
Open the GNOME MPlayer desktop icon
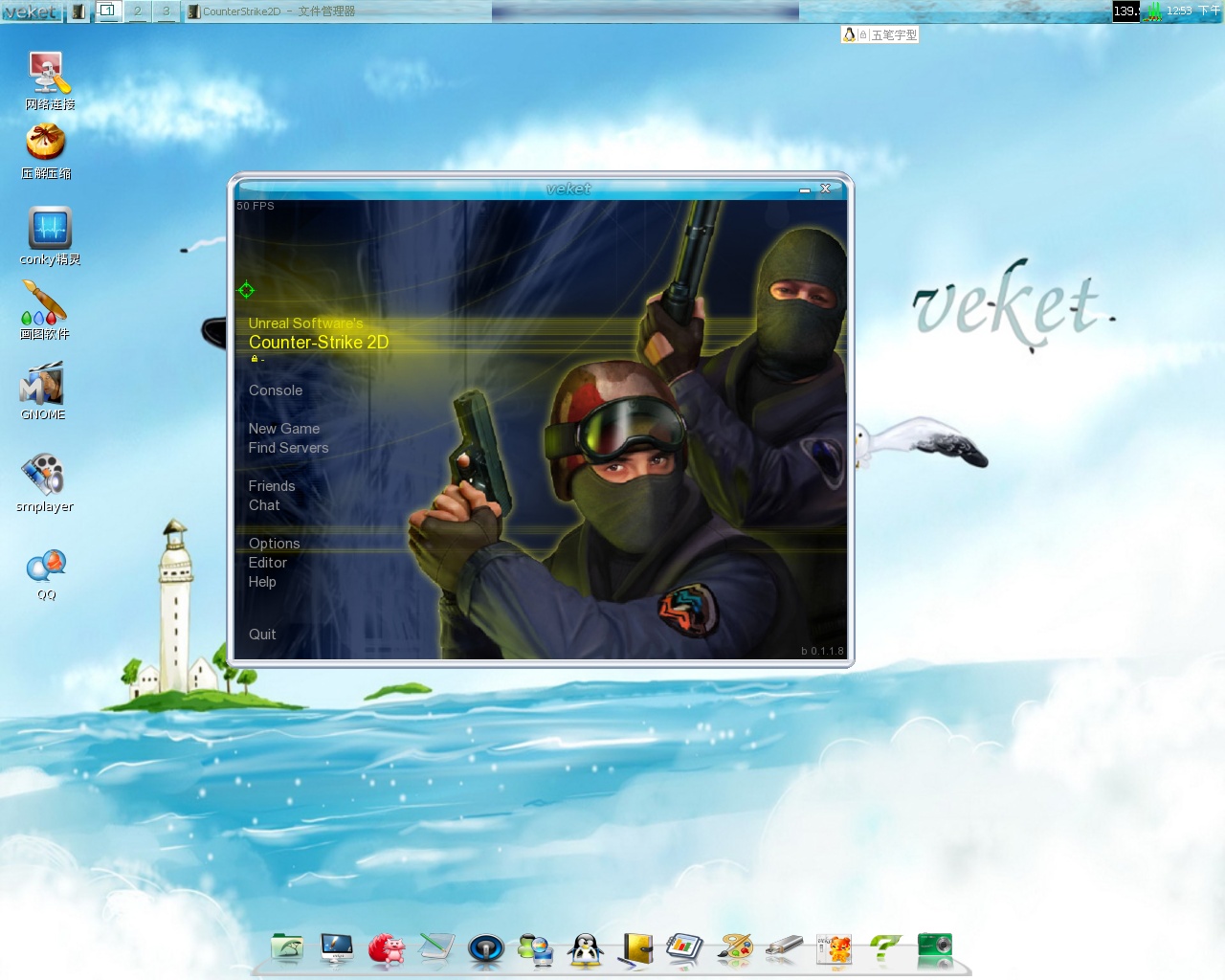pyautogui.click(x=42, y=383)
